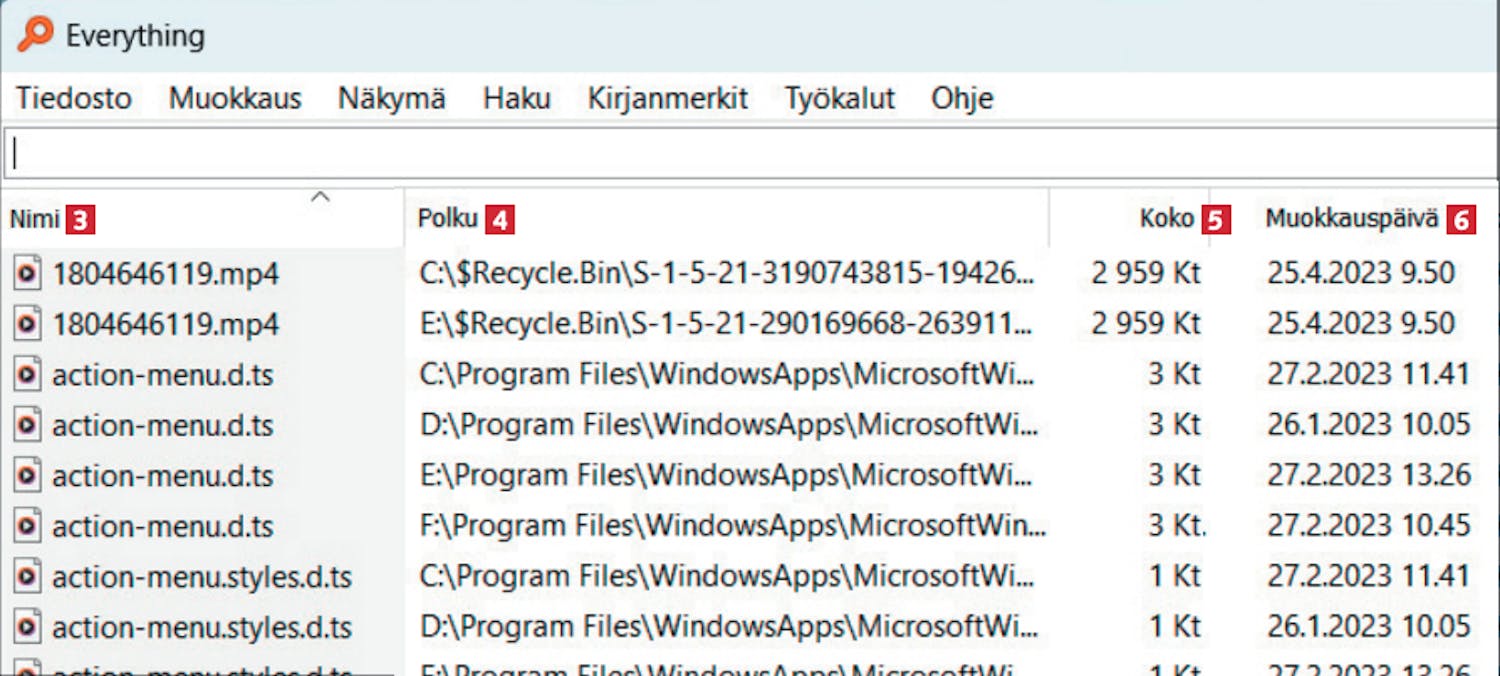Click the icon of the first action-menu.styles.d.ts

pos(28,577)
